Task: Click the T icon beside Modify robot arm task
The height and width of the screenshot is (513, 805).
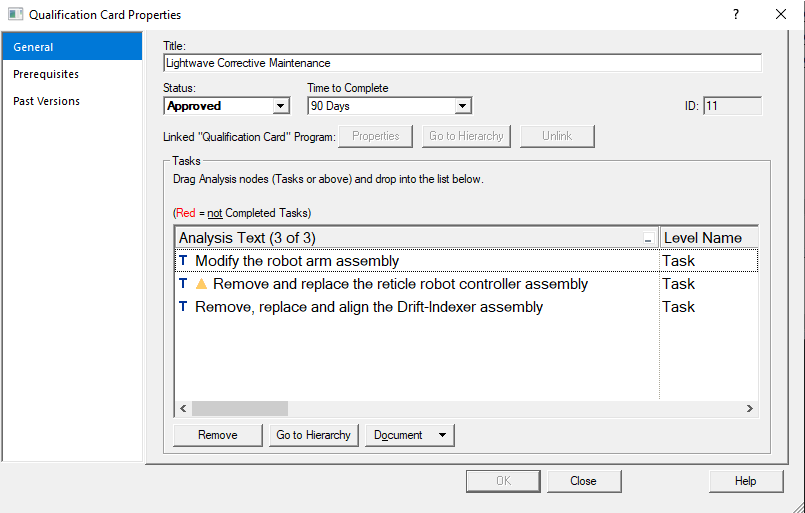Action: pos(183,260)
